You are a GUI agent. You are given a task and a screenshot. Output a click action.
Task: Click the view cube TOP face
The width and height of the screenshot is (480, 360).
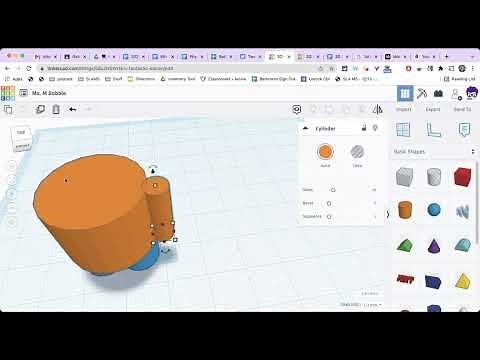coord(21,133)
